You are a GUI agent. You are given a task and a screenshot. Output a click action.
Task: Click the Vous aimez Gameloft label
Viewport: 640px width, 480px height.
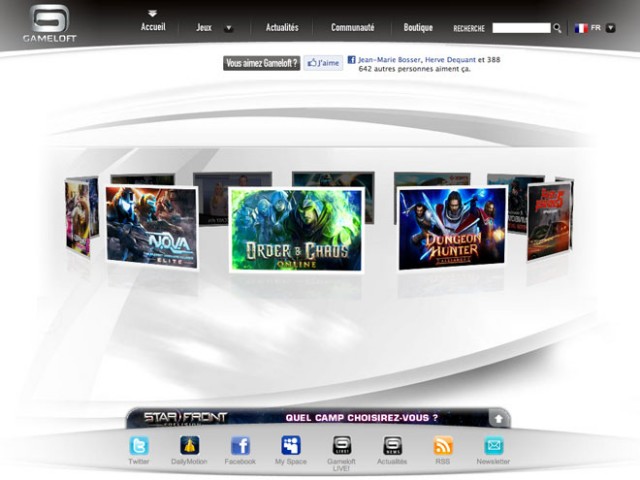click(262, 63)
